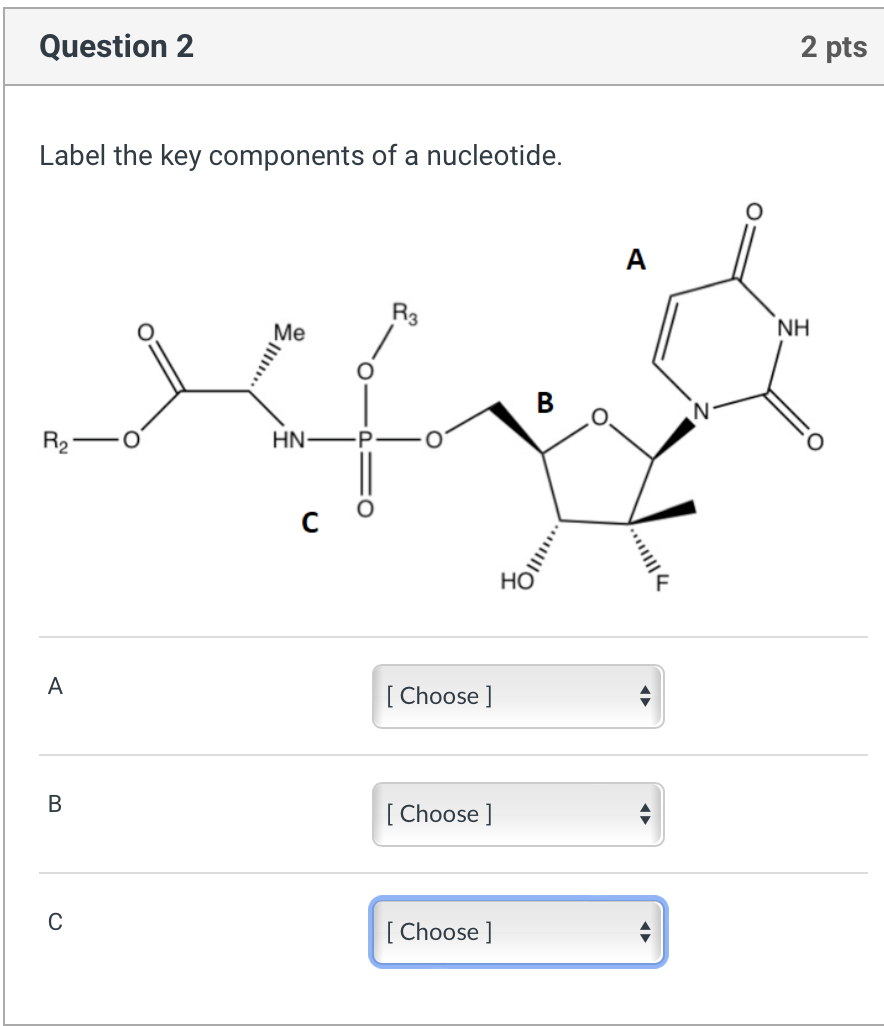The width and height of the screenshot is (884, 1026).
Task: Click the row label B below the diagram
Action: pyautogui.click(x=55, y=804)
